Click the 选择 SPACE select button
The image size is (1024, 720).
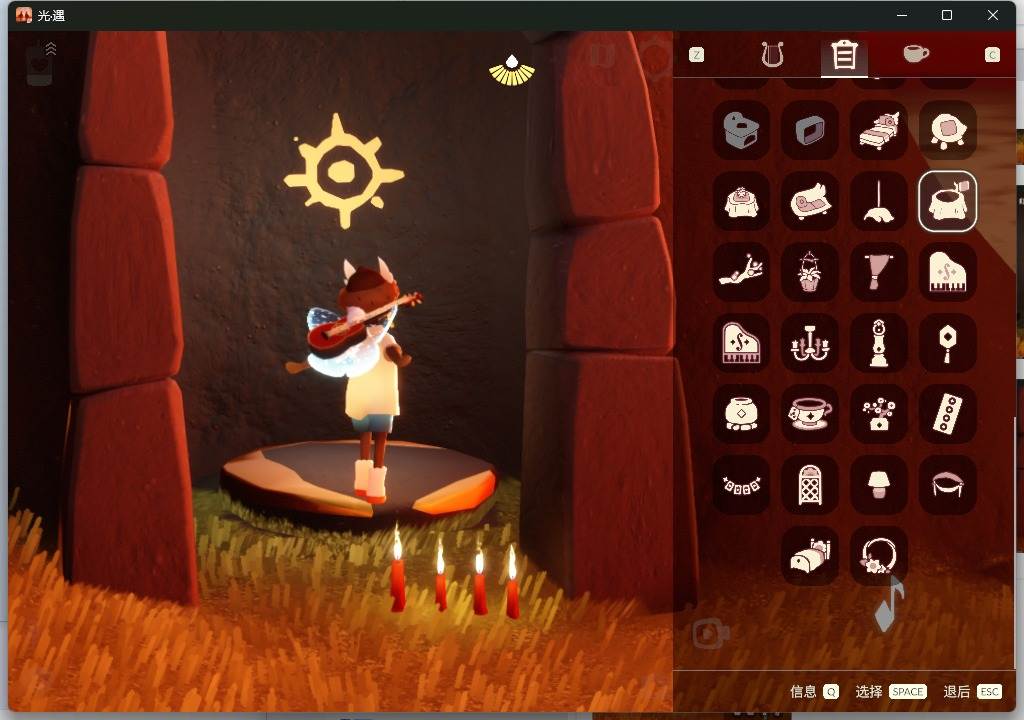(891, 691)
